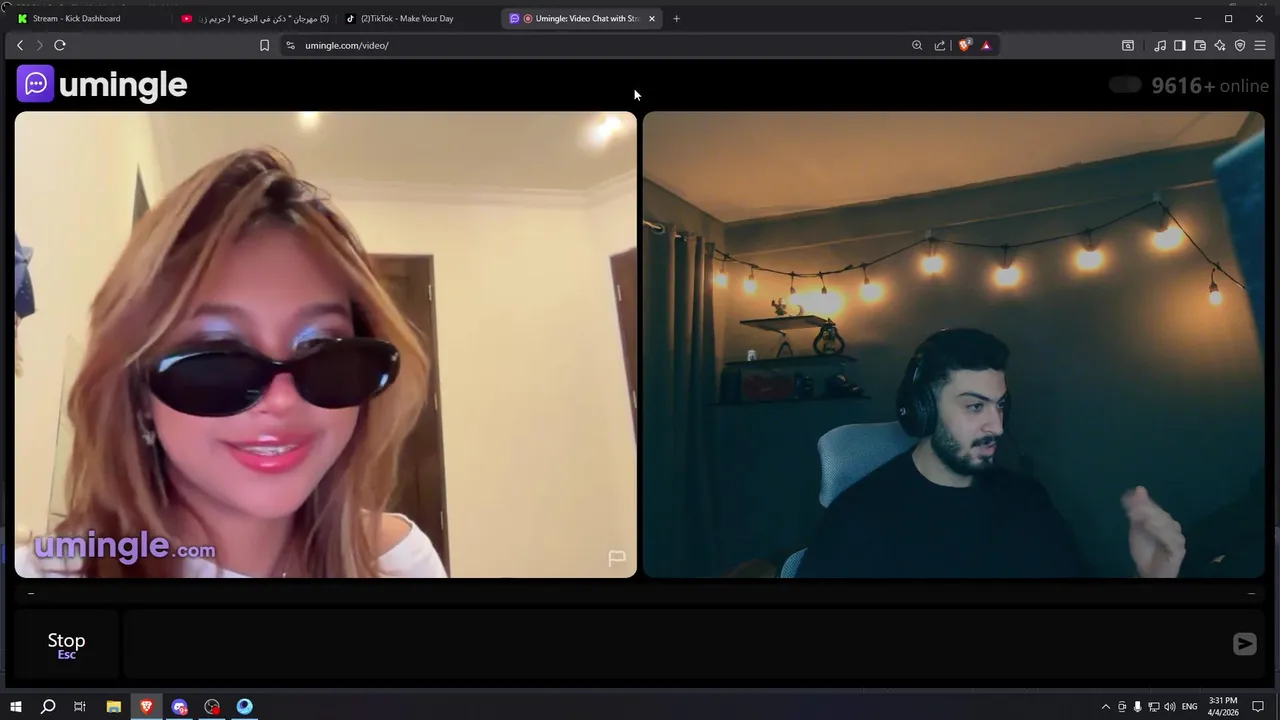
Task: Open Discord from the taskbar
Action: pos(179,707)
